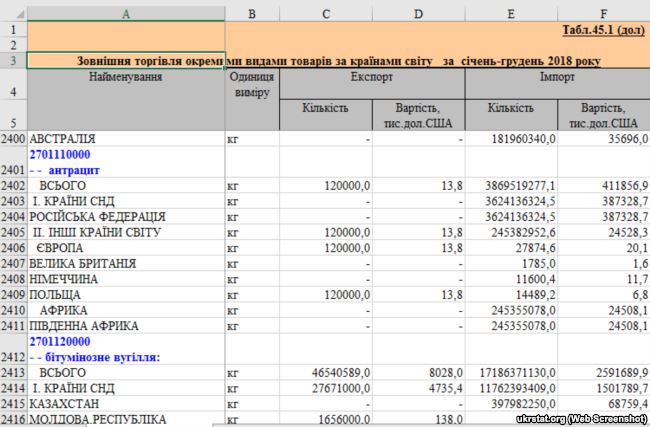Click 'ВСЬОГО' in row 2402
The height and width of the screenshot is (427, 650).
click(x=126, y=185)
